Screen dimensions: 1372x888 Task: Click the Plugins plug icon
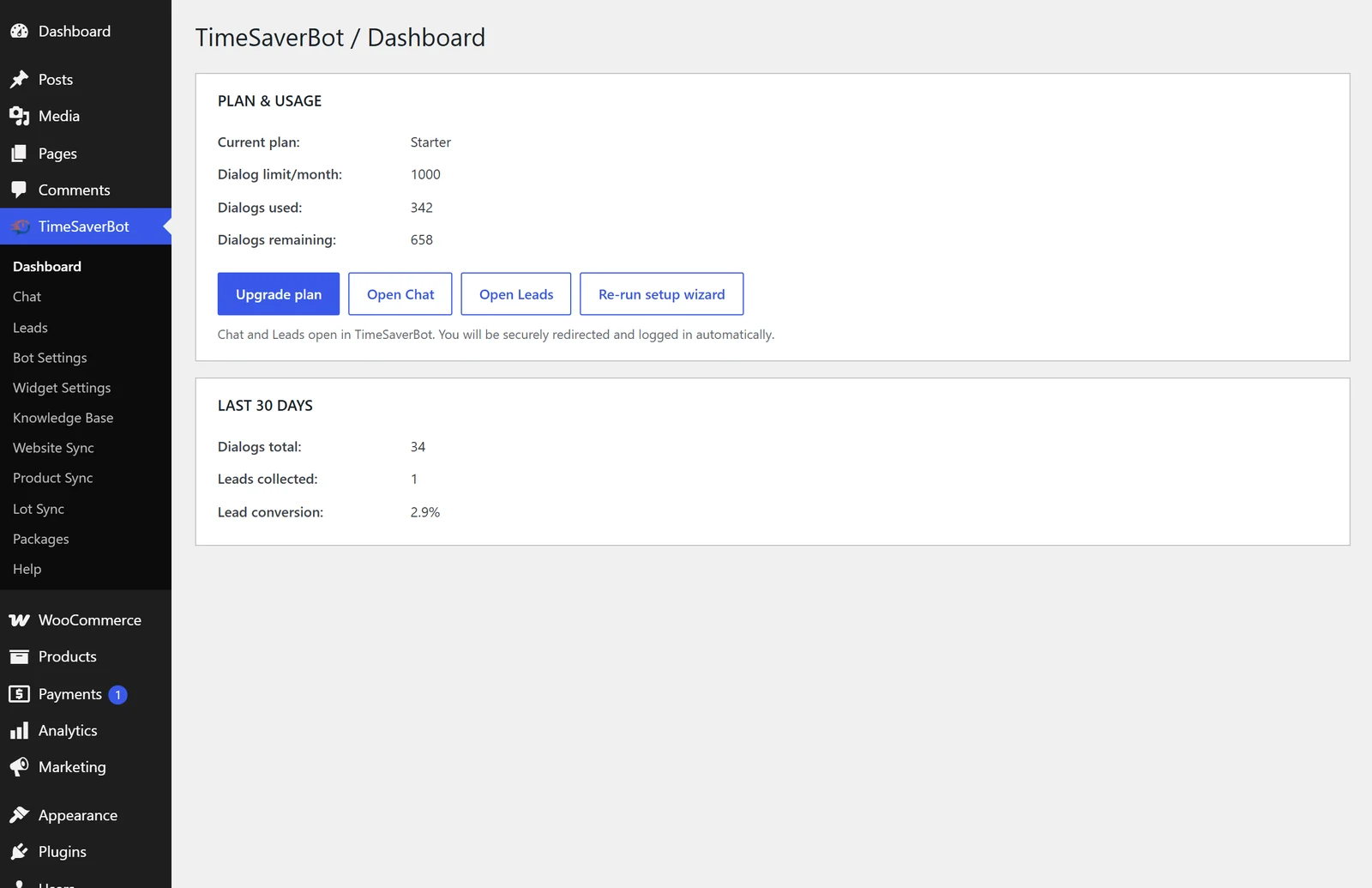pos(19,851)
